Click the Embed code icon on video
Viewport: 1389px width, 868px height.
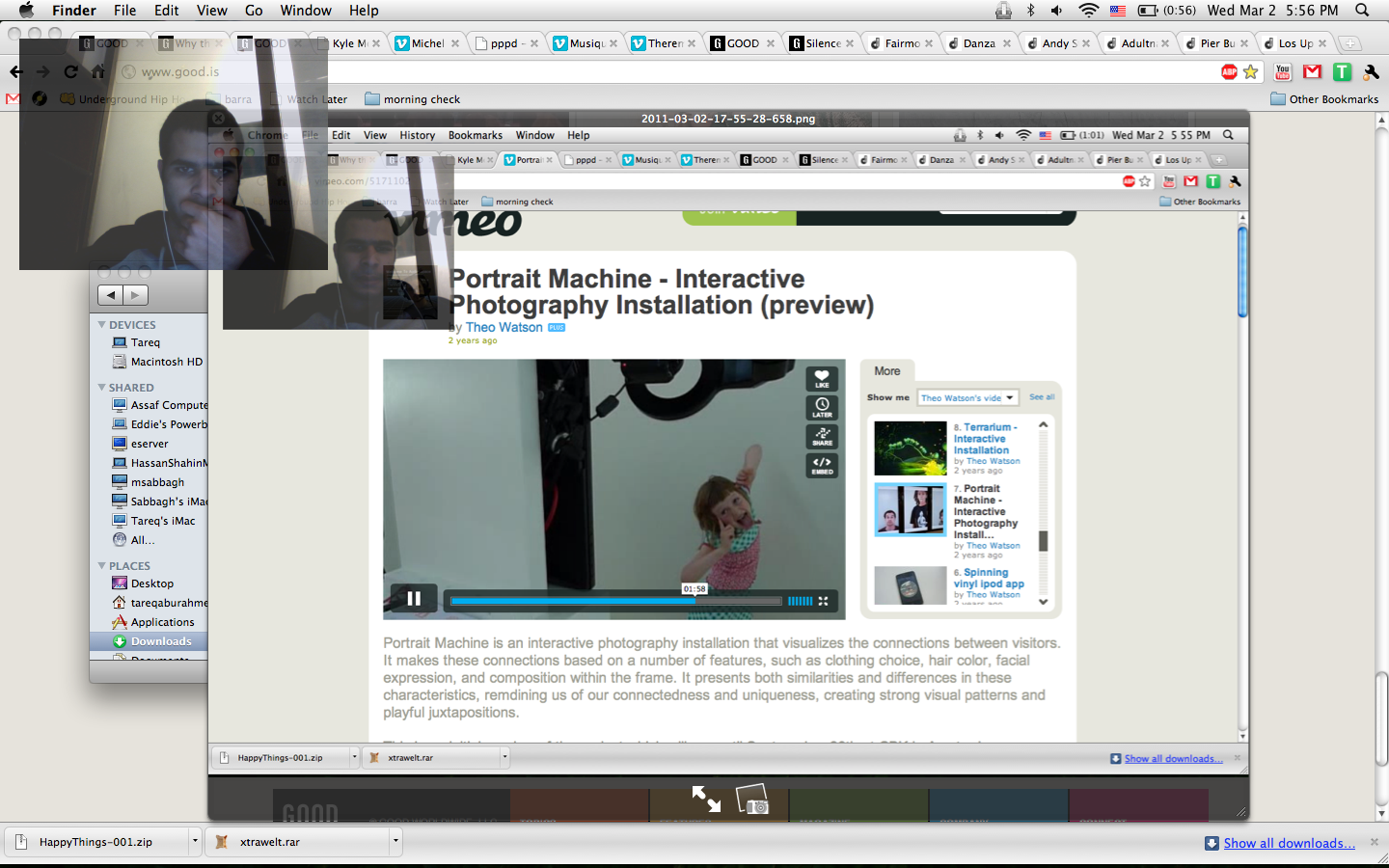(x=822, y=466)
